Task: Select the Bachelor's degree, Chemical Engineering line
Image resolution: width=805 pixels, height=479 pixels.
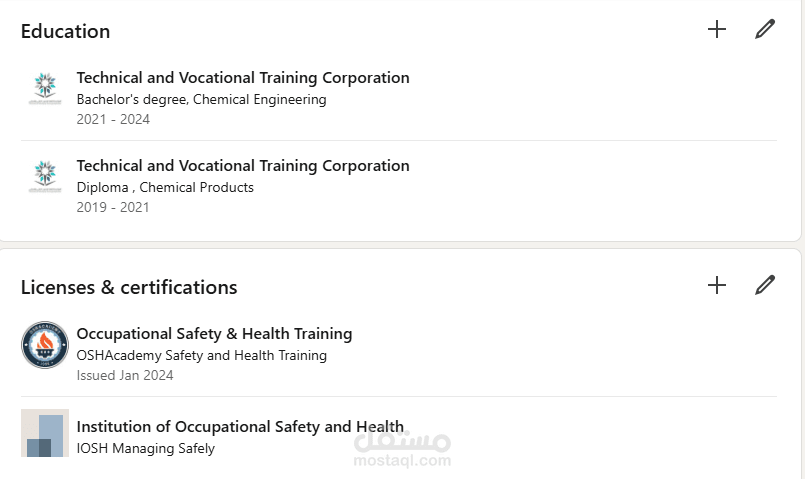Action: coord(201,100)
